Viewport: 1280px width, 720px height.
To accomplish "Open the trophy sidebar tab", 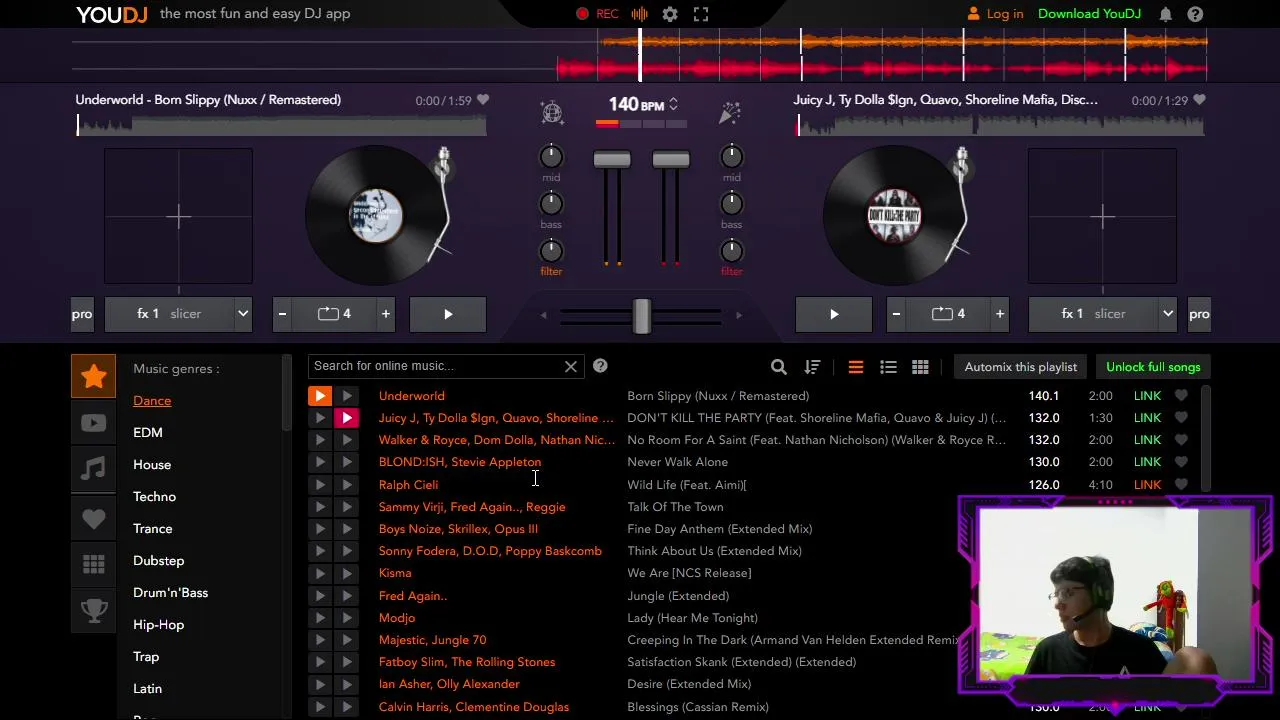I will click(94, 611).
